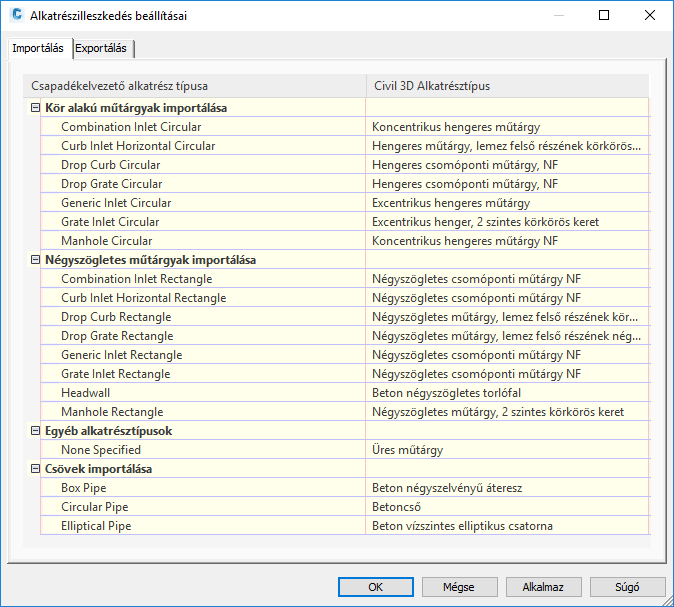Viewport: 674px width, 607px height.
Task: Open help via the Súgó button
Action: [x=627, y=587]
